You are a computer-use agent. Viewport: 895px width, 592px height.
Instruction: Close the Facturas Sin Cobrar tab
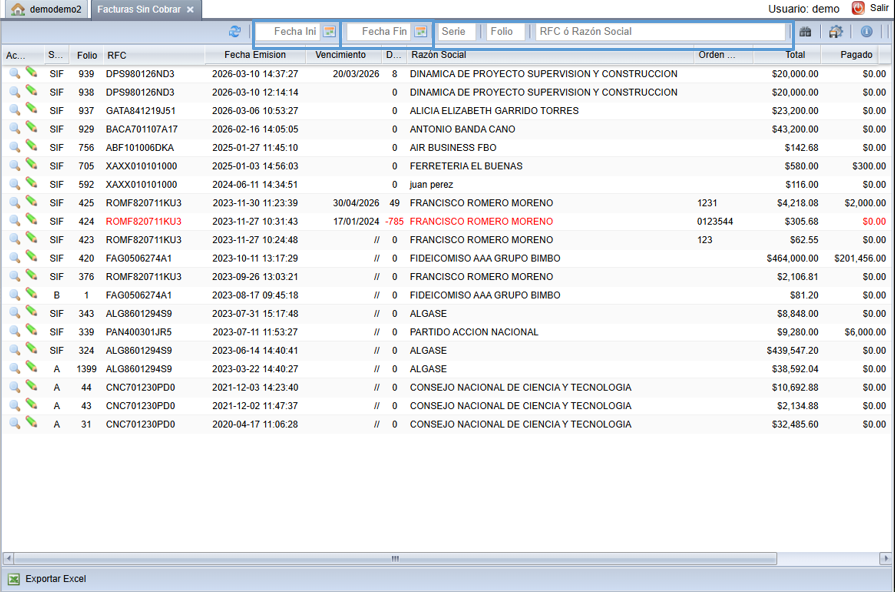coord(191,10)
